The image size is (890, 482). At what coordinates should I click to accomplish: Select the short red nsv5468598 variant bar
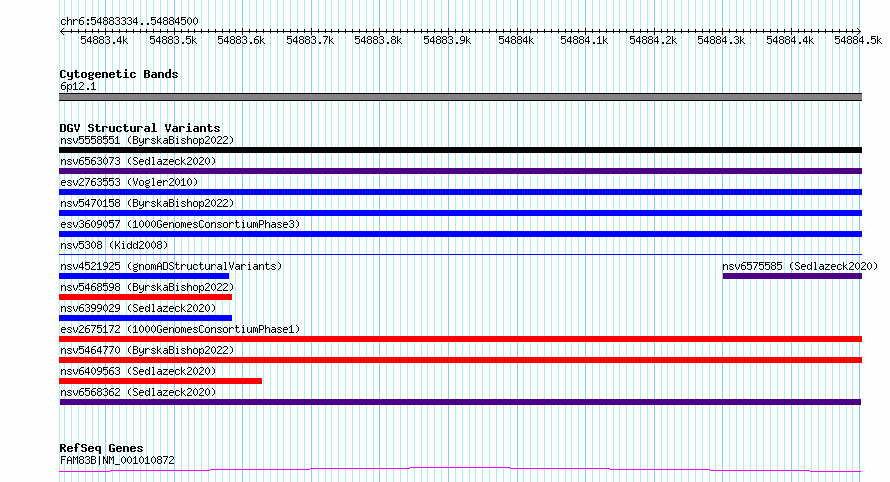(x=145, y=297)
